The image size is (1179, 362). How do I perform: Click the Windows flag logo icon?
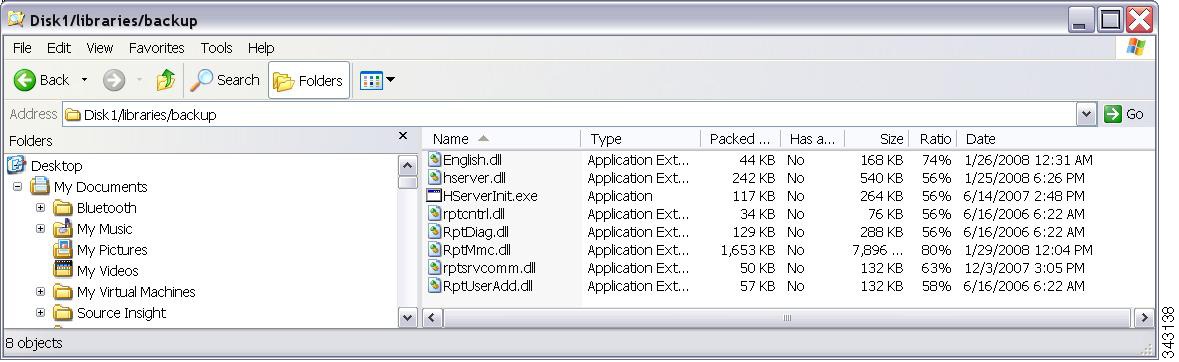1136,47
